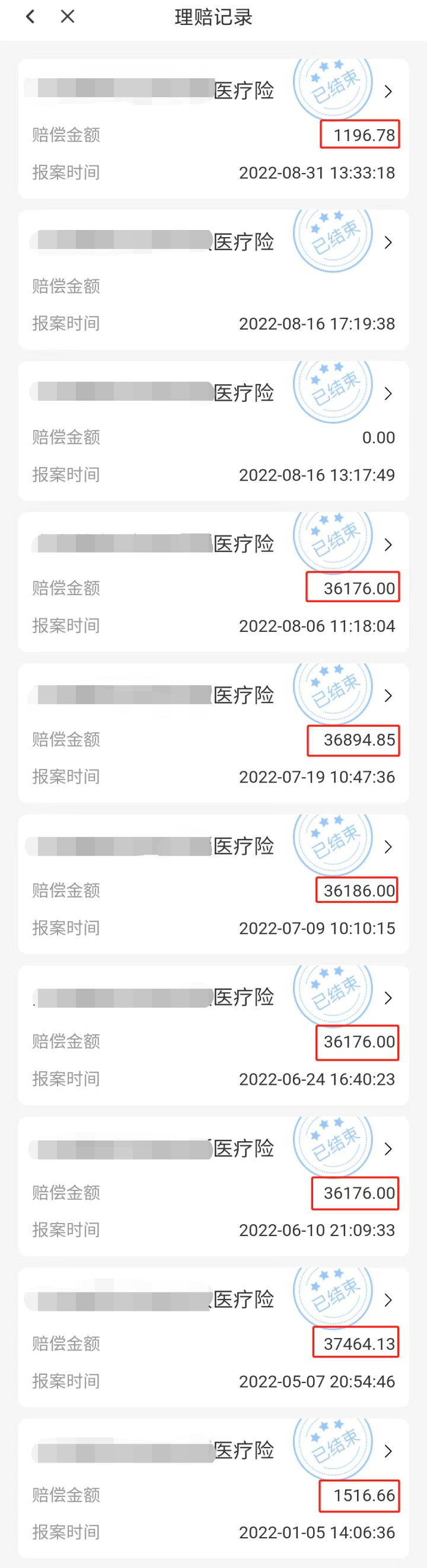427x1568 pixels.
Task: Click the back arrow icon
Action: (x=30, y=17)
